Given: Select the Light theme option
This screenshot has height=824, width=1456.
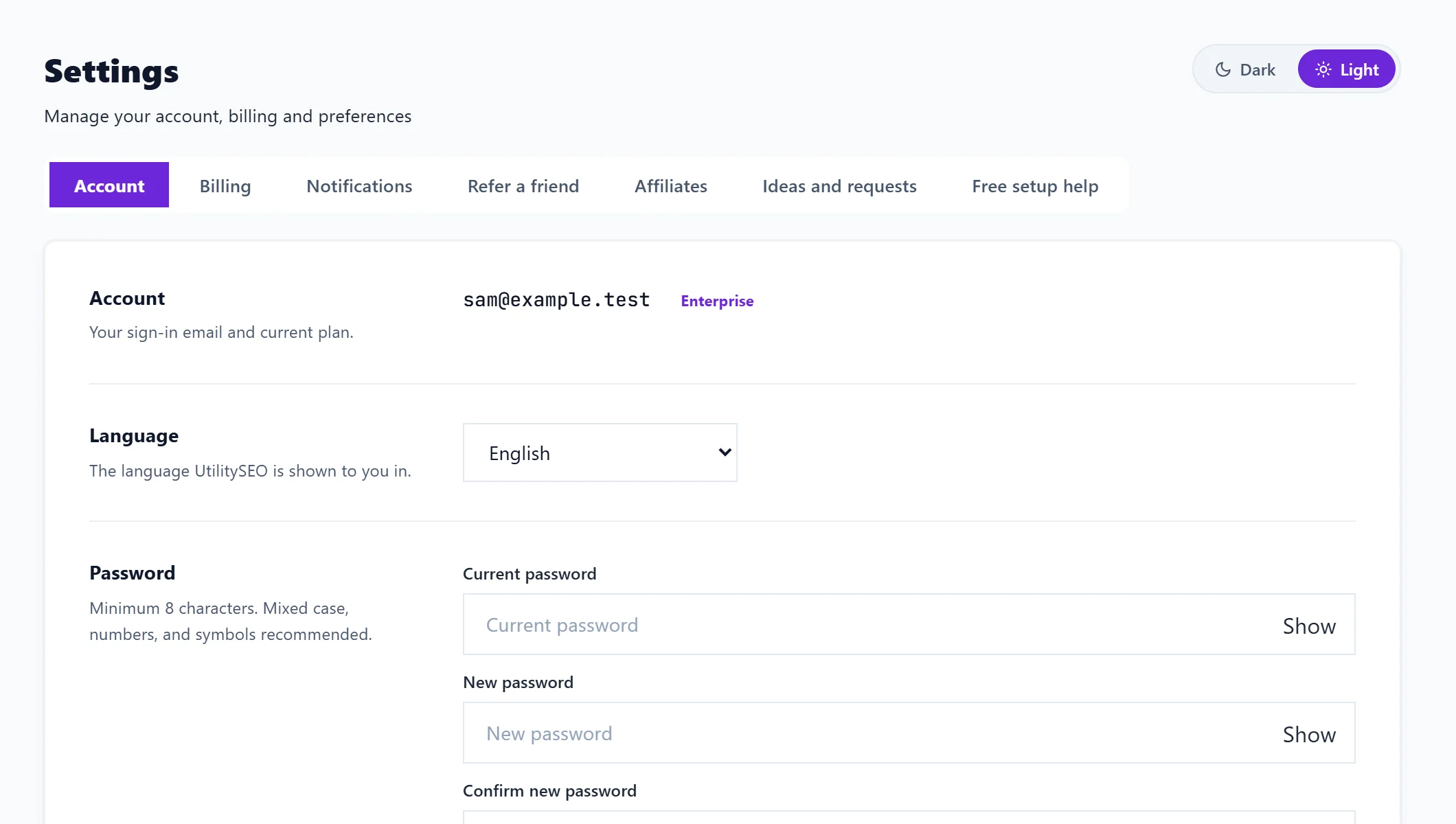Looking at the screenshot, I should pyautogui.click(x=1346, y=69).
